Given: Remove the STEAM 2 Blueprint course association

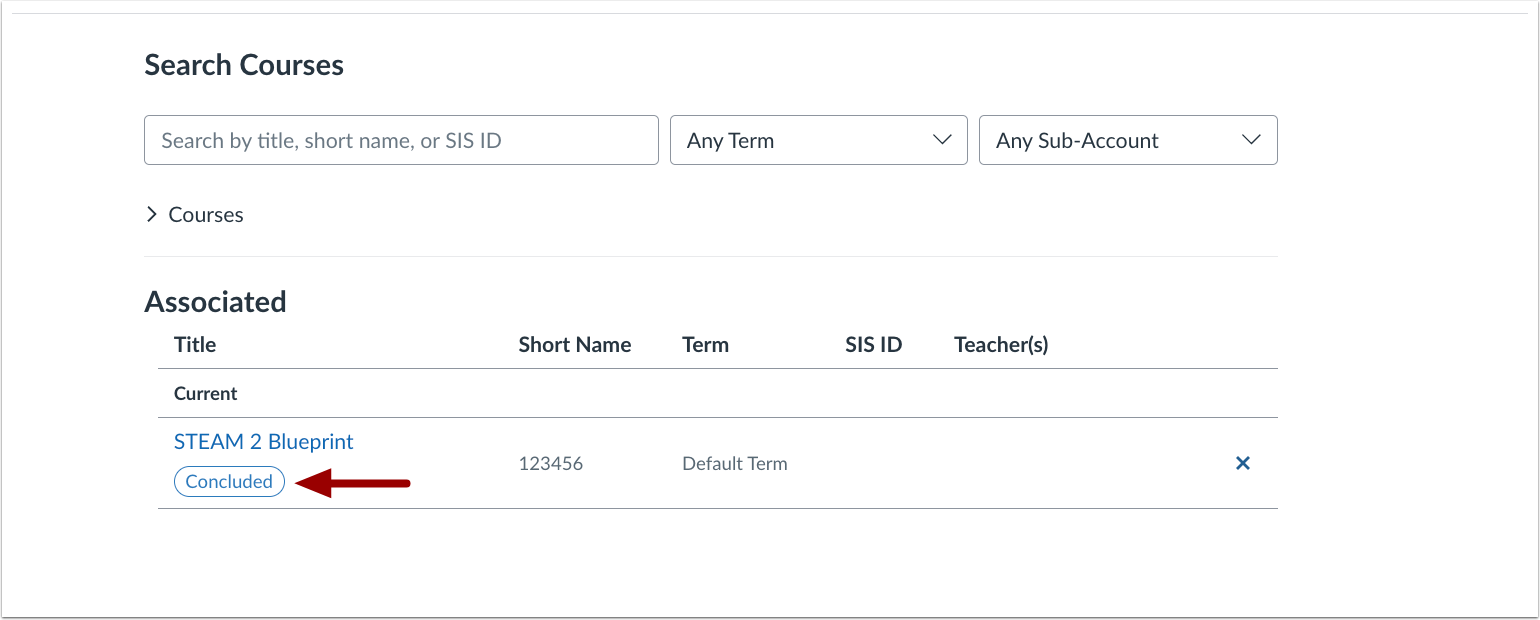Looking at the screenshot, I should coord(1242,463).
